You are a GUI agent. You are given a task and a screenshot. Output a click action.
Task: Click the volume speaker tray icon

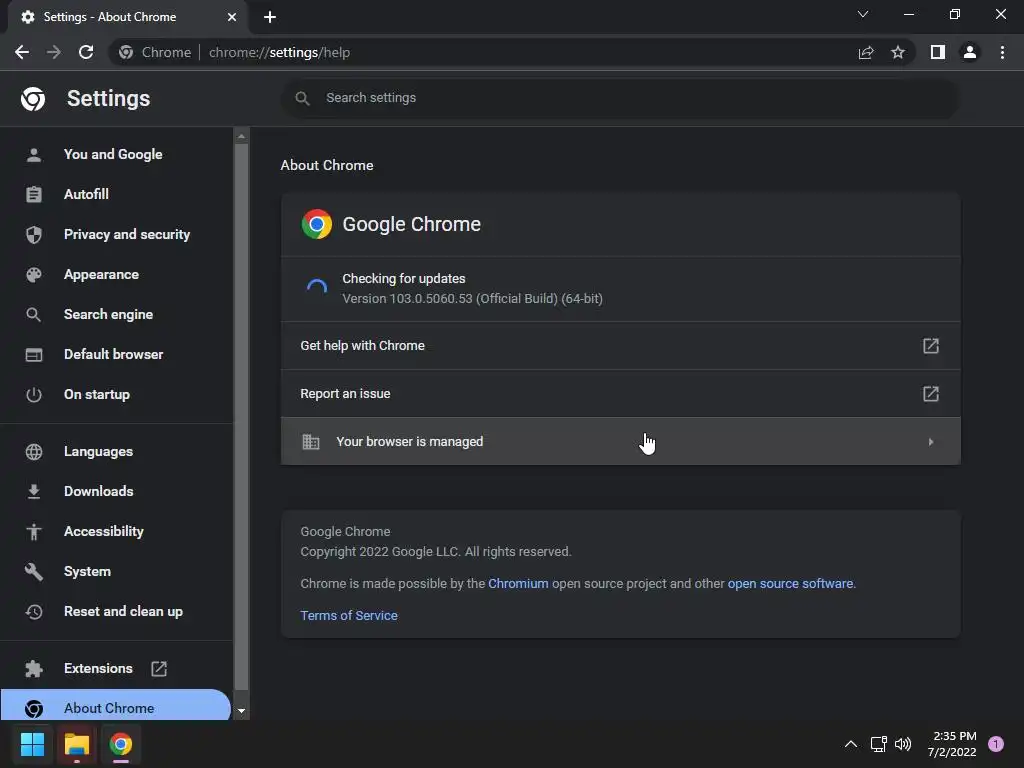[903, 744]
